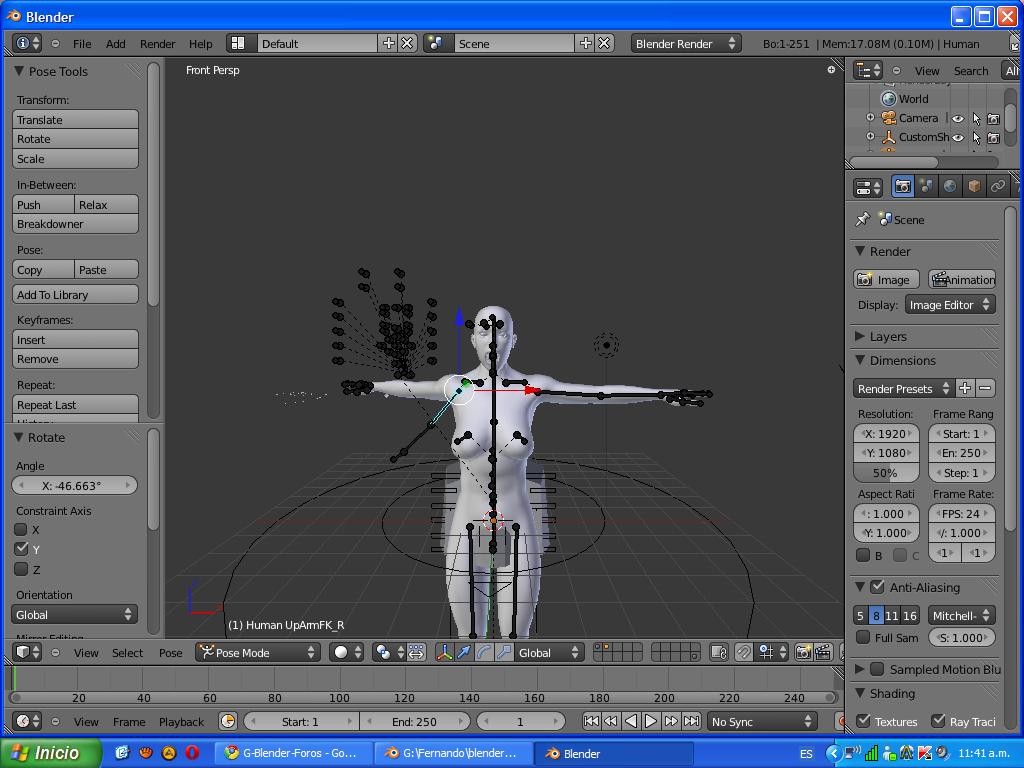
Task: Enable the X constraint axis checkbox
Action: [21, 530]
